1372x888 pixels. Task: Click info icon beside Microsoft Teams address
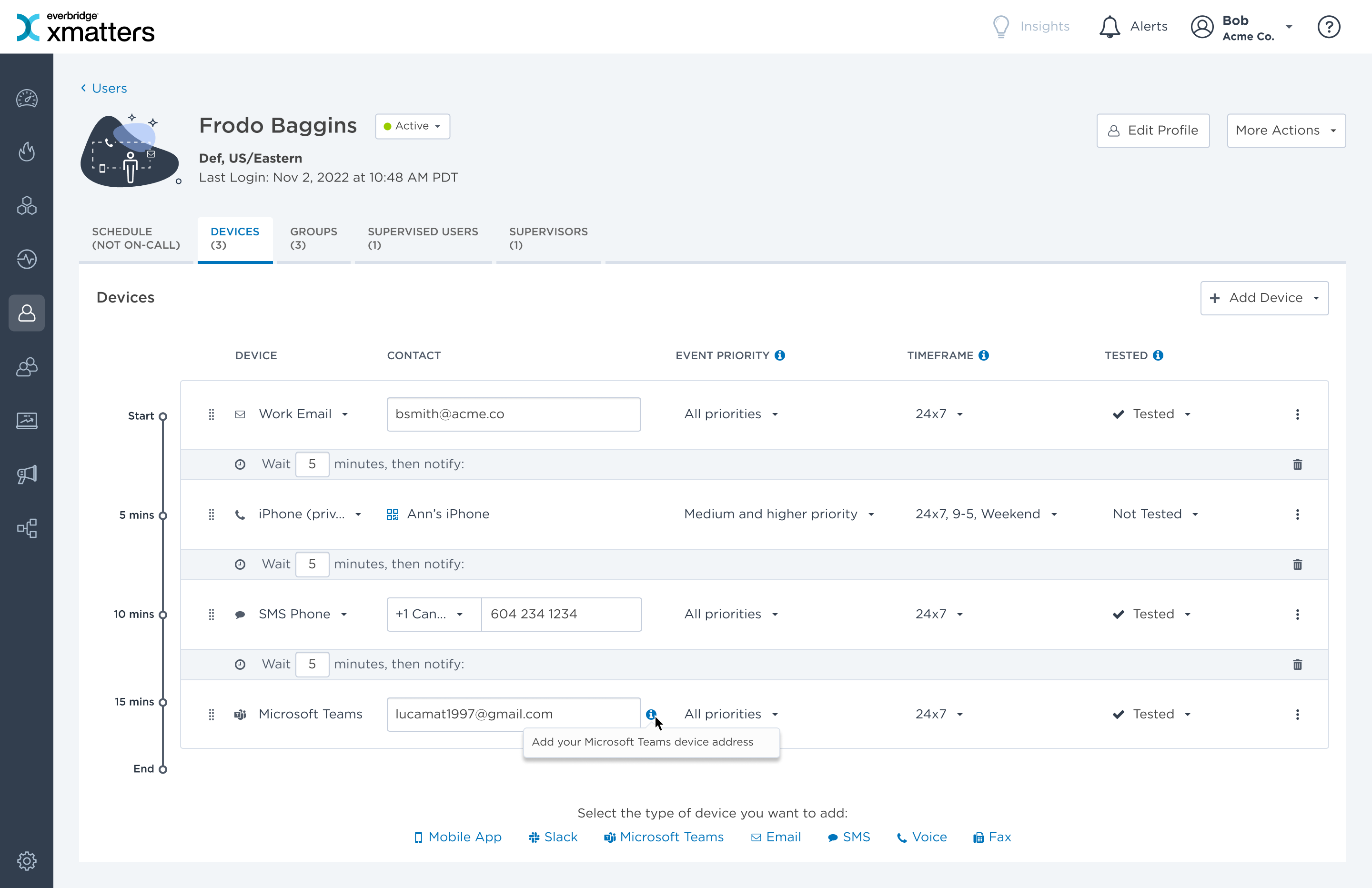pos(651,714)
